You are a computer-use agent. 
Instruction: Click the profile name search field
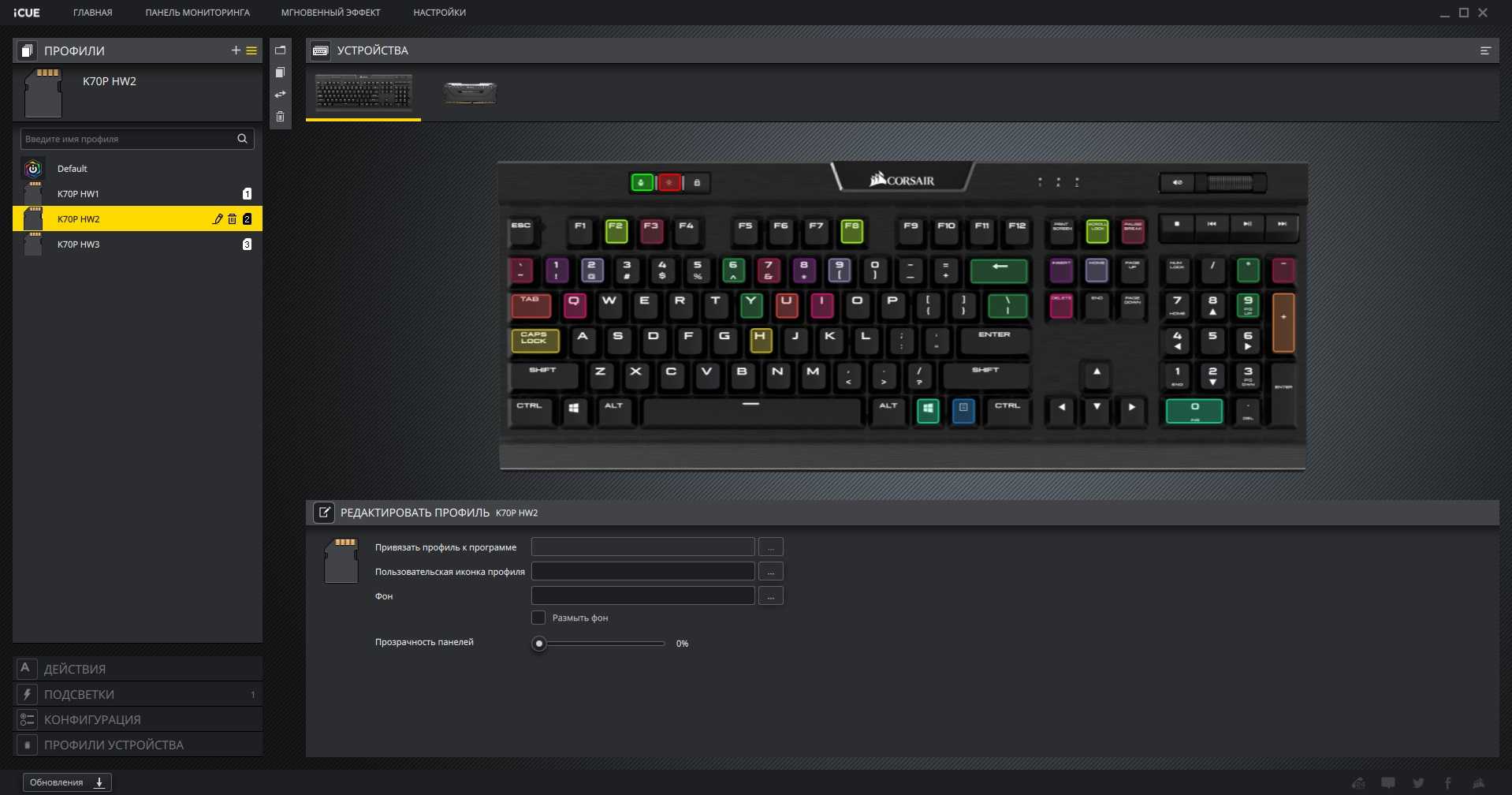(128, 139)
